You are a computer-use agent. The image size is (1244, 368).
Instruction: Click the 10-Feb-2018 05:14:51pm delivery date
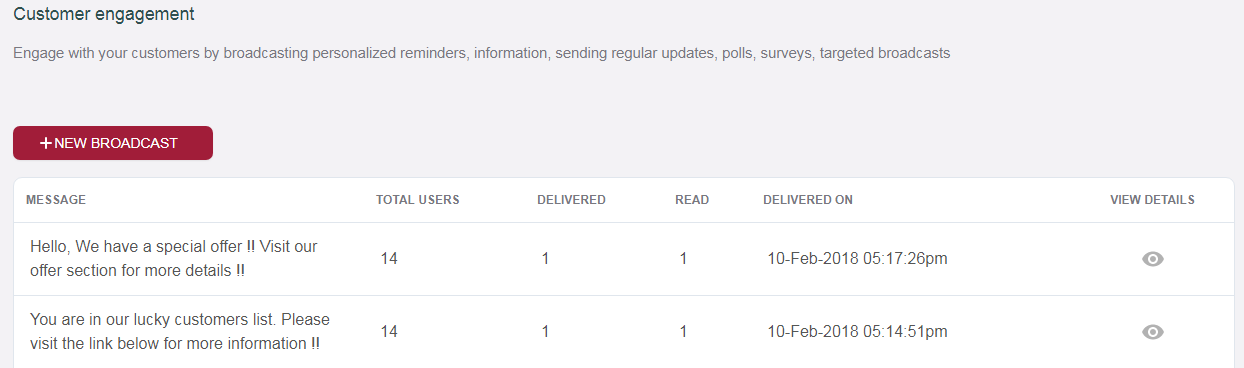coord(857,332)
